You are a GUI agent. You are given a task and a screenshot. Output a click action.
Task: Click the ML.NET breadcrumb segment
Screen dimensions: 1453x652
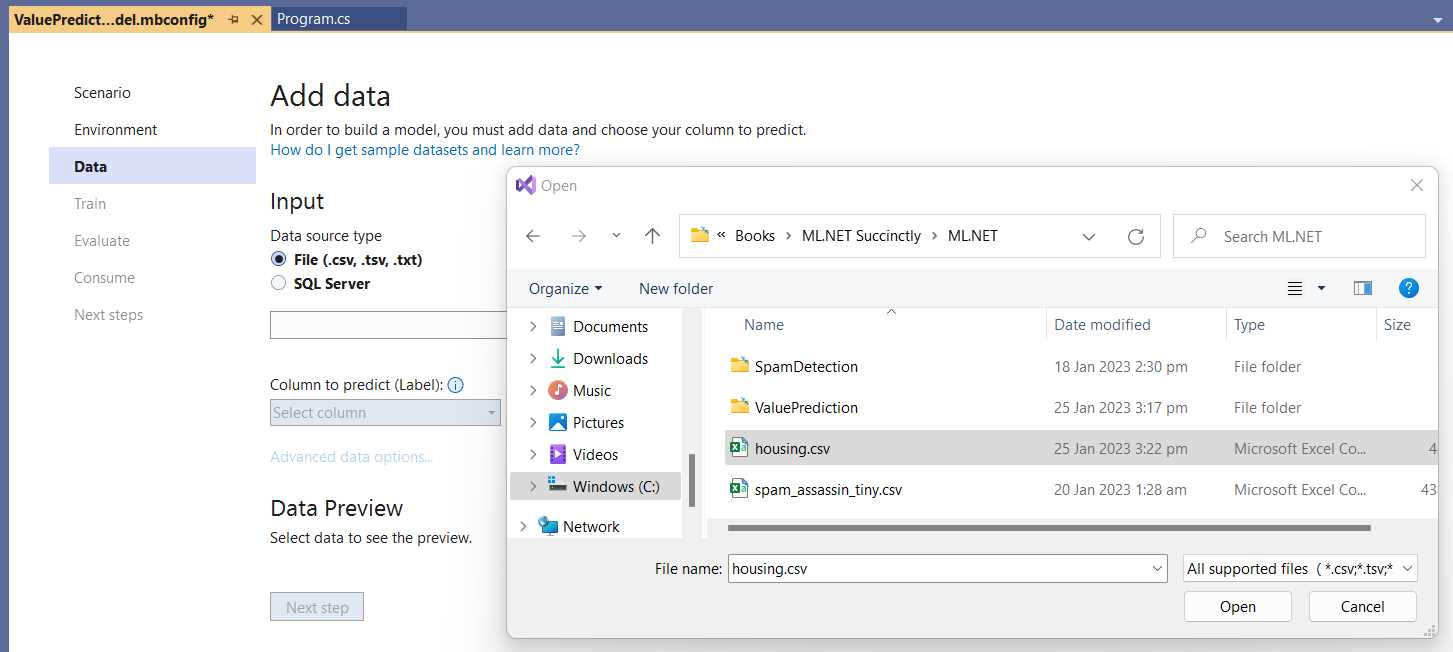[x=973, y=236]
